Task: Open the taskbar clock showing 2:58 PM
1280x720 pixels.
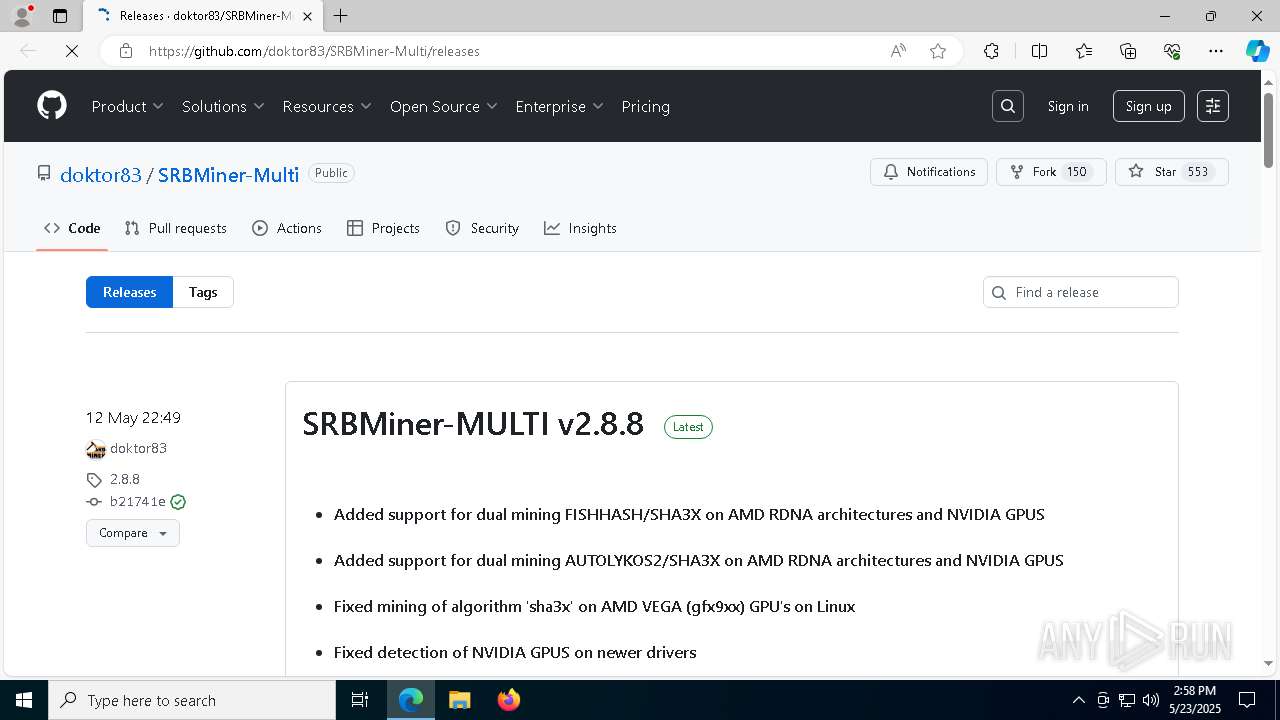Action: (x=1194, y=700)
